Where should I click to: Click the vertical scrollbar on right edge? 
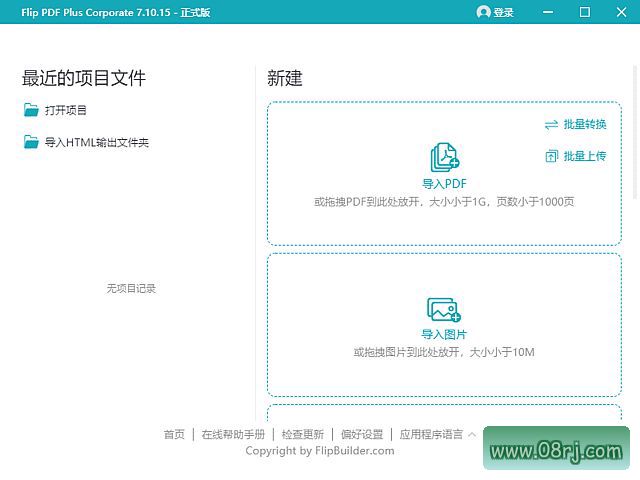(x=636, y=131)
